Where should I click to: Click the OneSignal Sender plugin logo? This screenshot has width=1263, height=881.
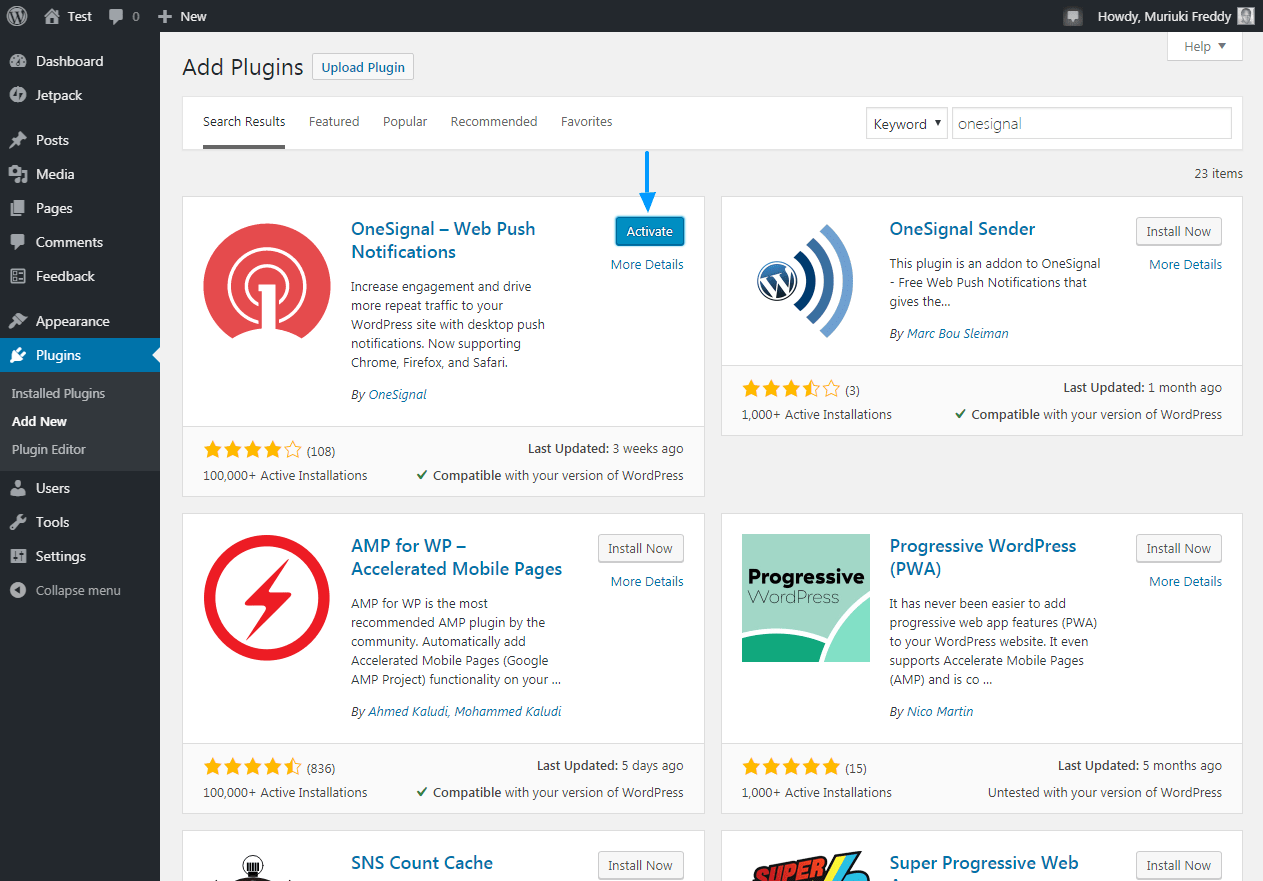pyautogui.click(x=806, y=281)
